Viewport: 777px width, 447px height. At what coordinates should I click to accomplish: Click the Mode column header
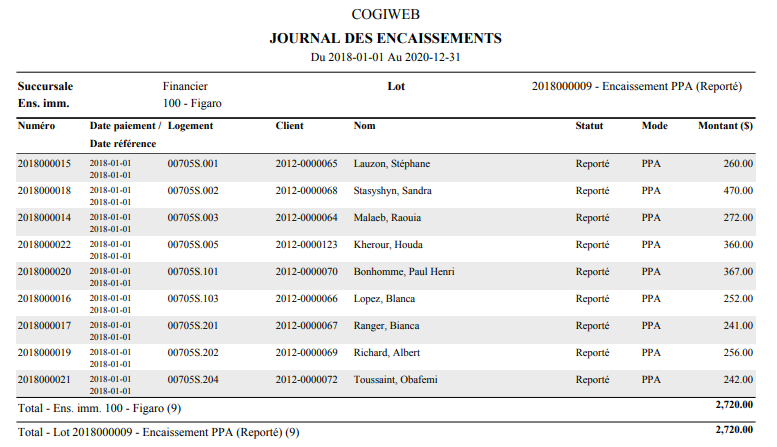tap(654, 127)
